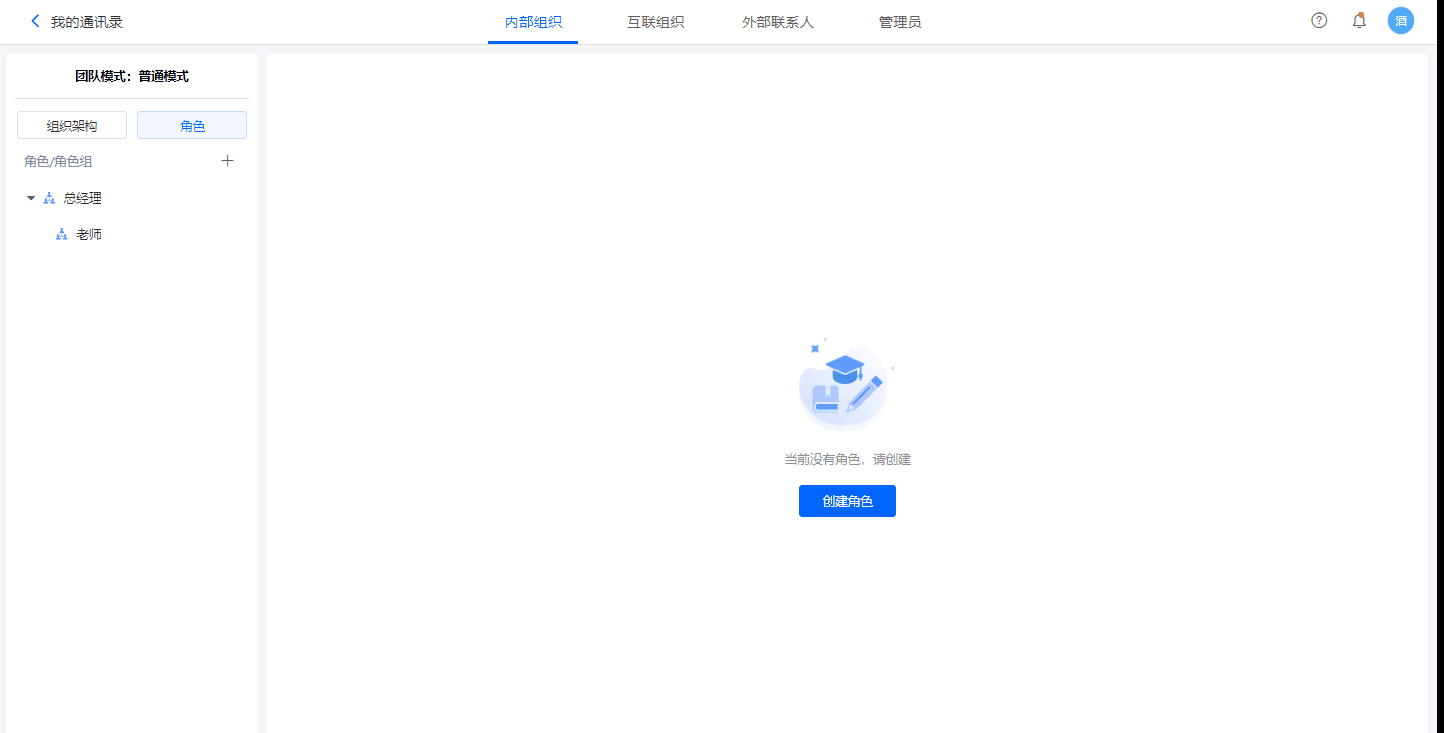The width and height of the screenshot is (1444, 733).
Task: Open the help question mark icon
Action: click(x=1319, y=21)
